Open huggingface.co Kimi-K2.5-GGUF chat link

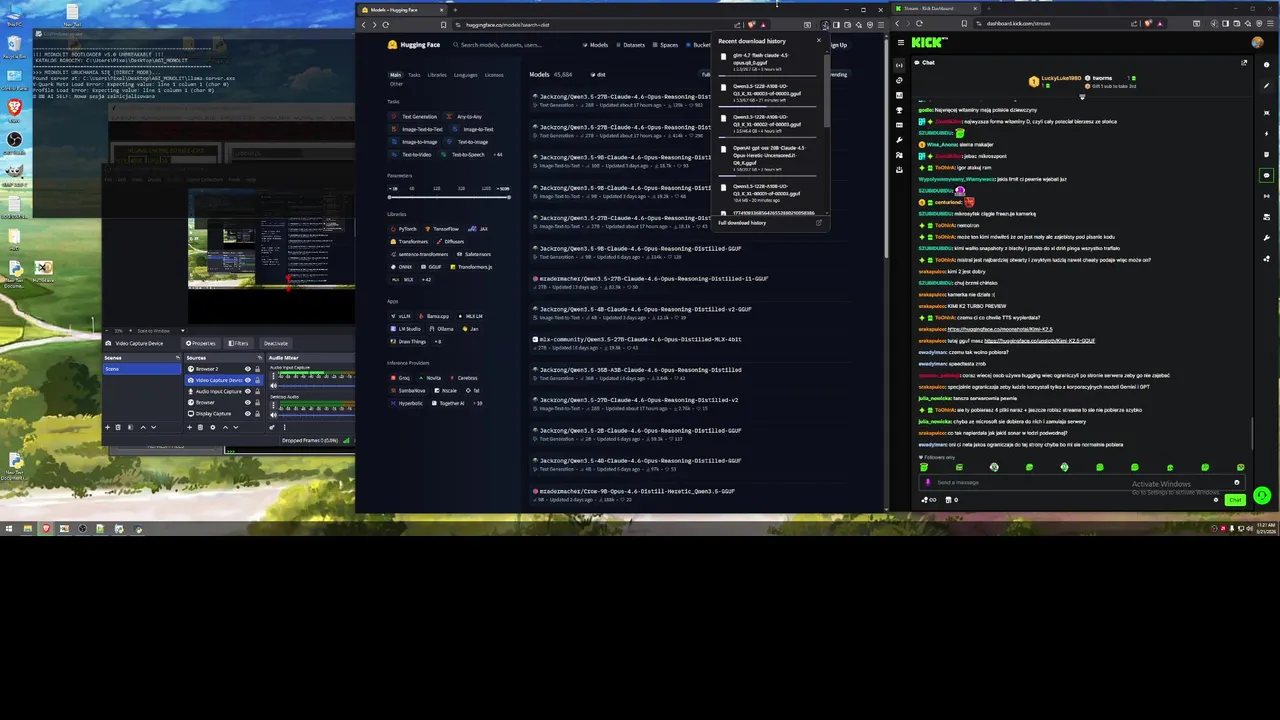(x=1040, y=341)
